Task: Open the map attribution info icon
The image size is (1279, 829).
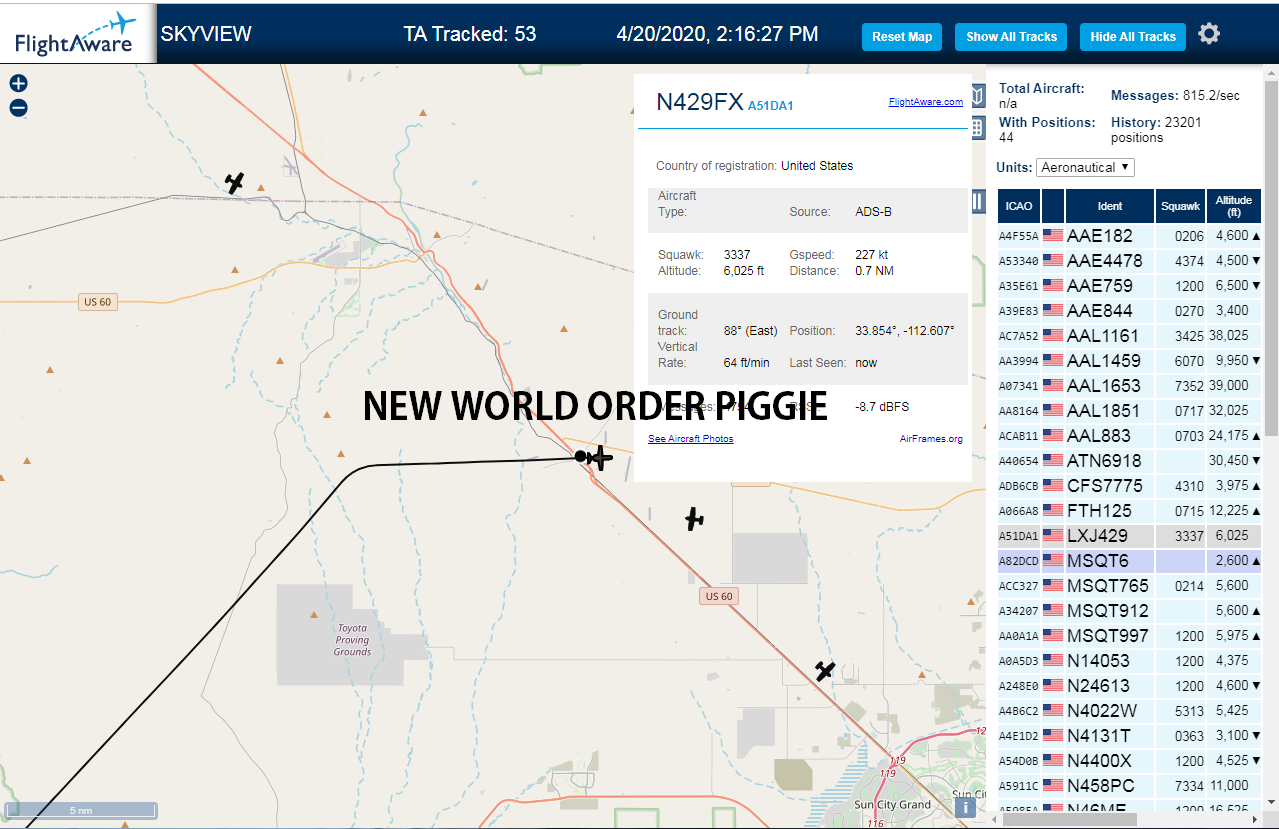Action: [x=967, y=807]
